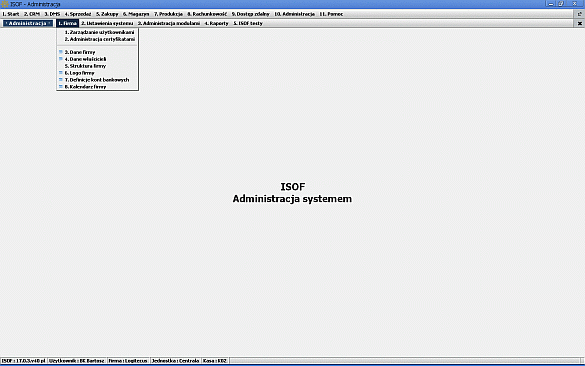
Task: Click the arrow icon right of main menu bar
Action: coord(579,14)
